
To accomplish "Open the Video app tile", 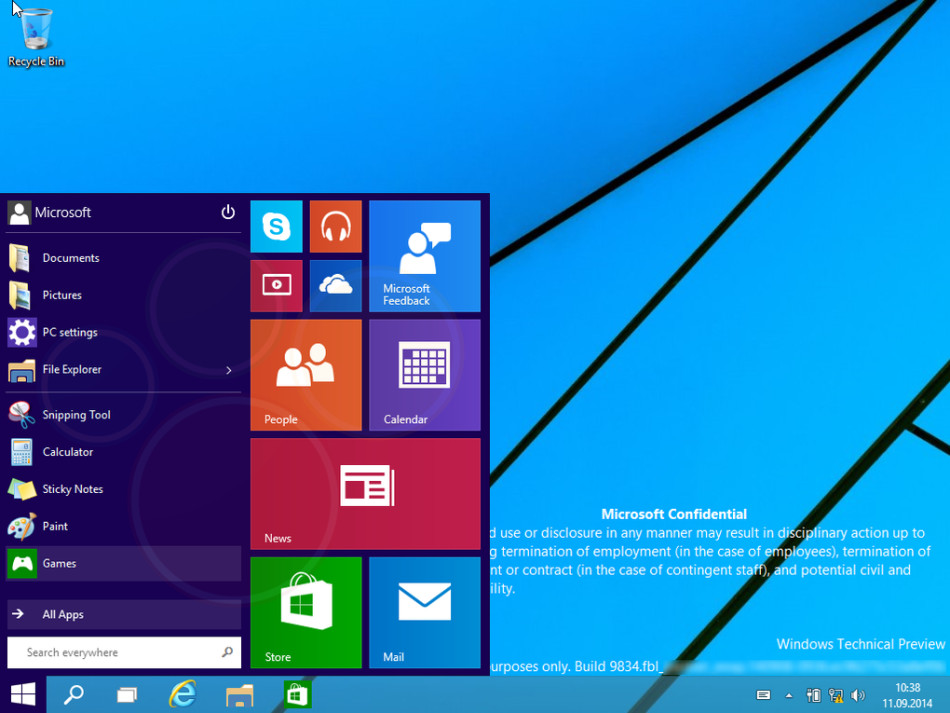I will click(x=276, y=286).
